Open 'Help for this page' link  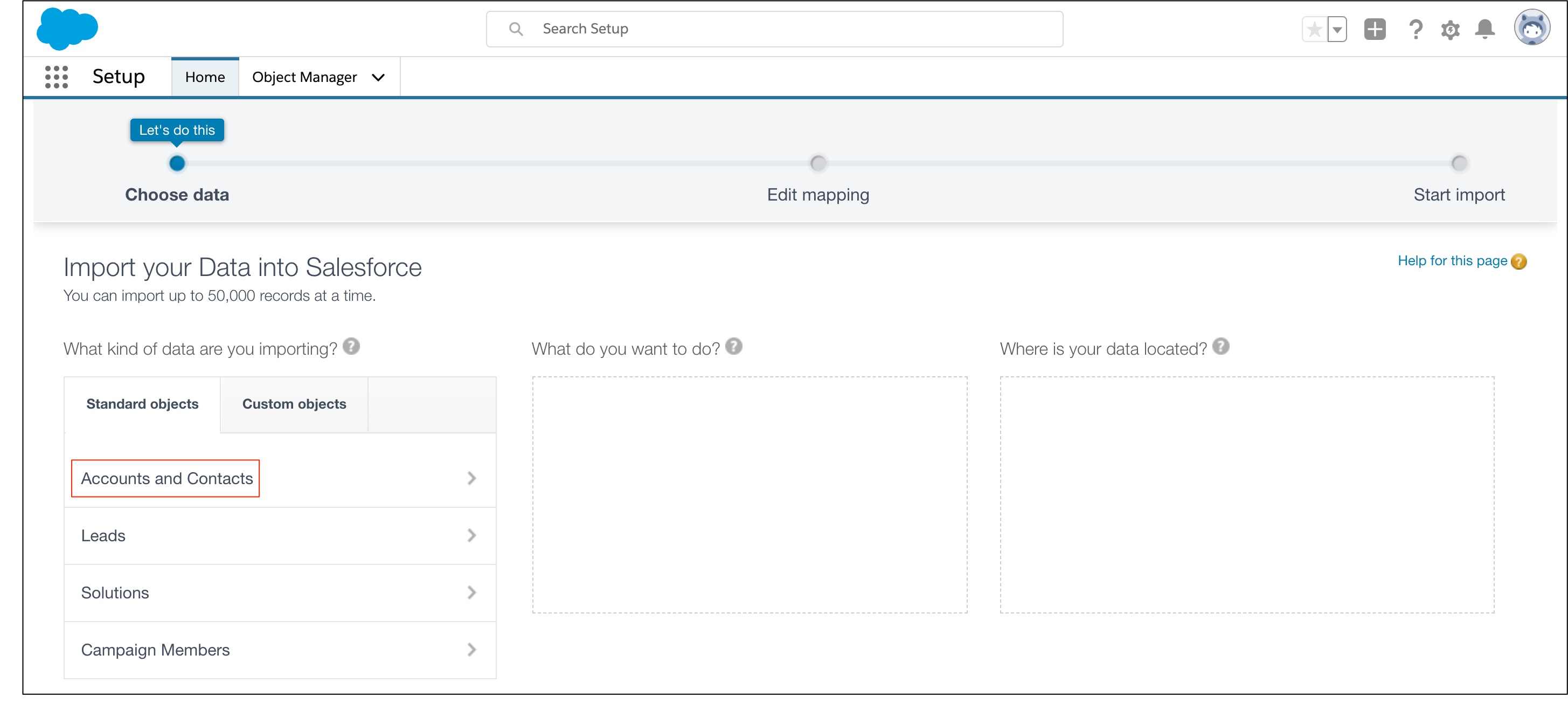(1452, 261)
